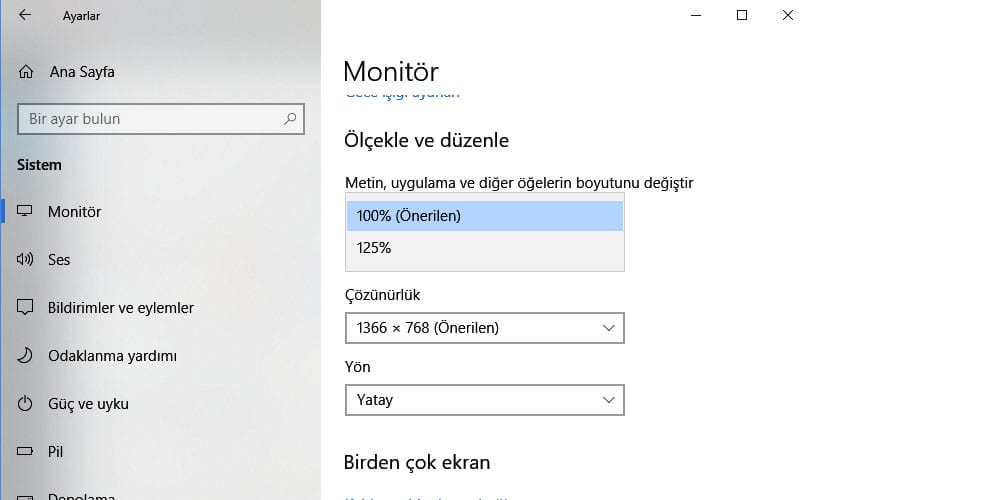Click the back arrow in Ayarlar window
The height and width of the screenshot is (500, 1000).
tap(25, 15)
